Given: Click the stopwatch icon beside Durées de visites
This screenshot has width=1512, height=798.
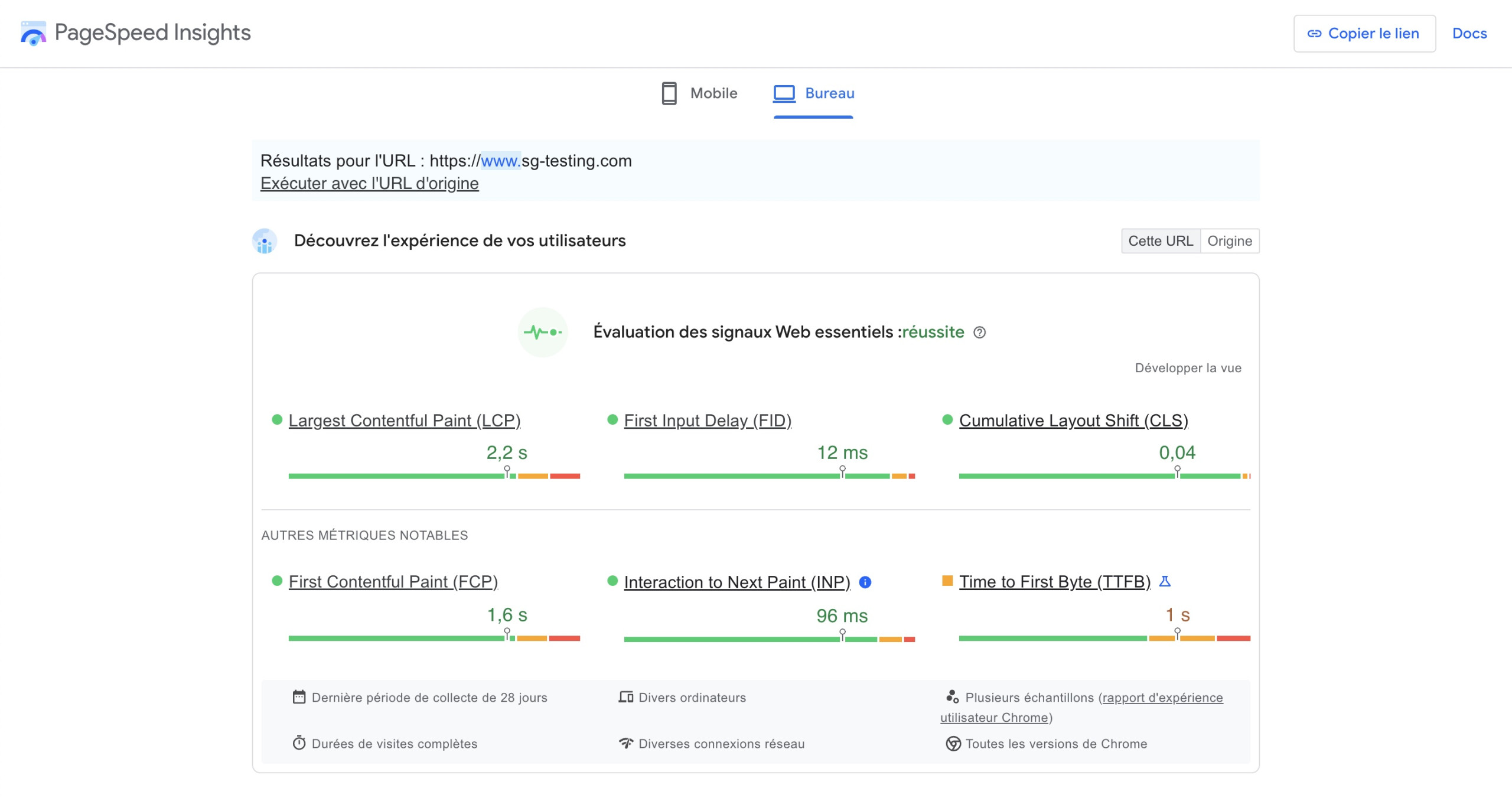Looking at the screenshot, I should 299,743.
